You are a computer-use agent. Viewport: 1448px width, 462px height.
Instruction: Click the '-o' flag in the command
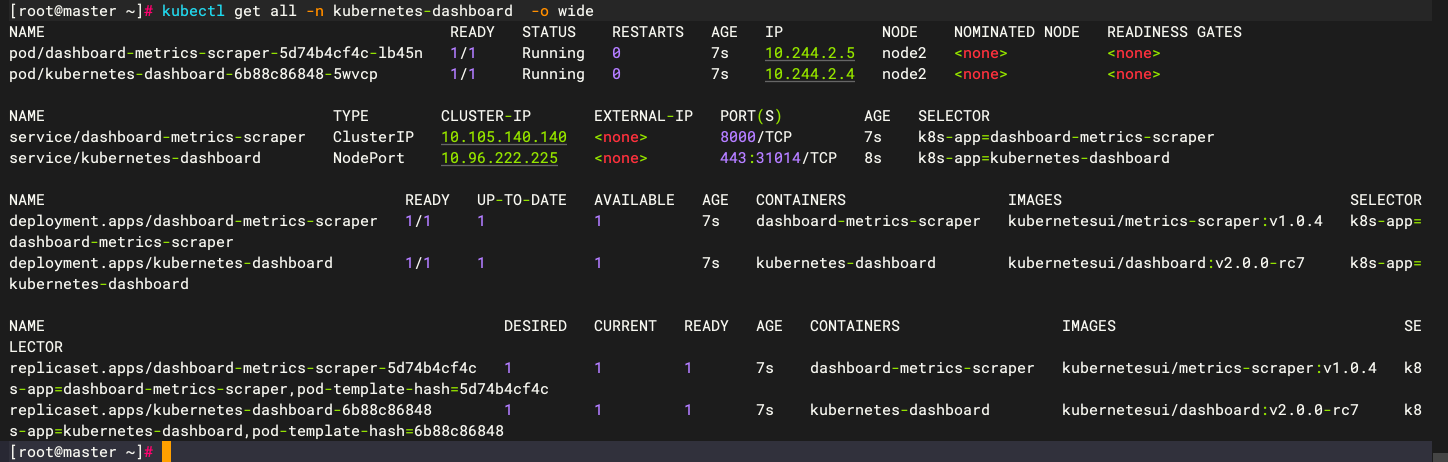pyautogui.click(x=540, y=11)
